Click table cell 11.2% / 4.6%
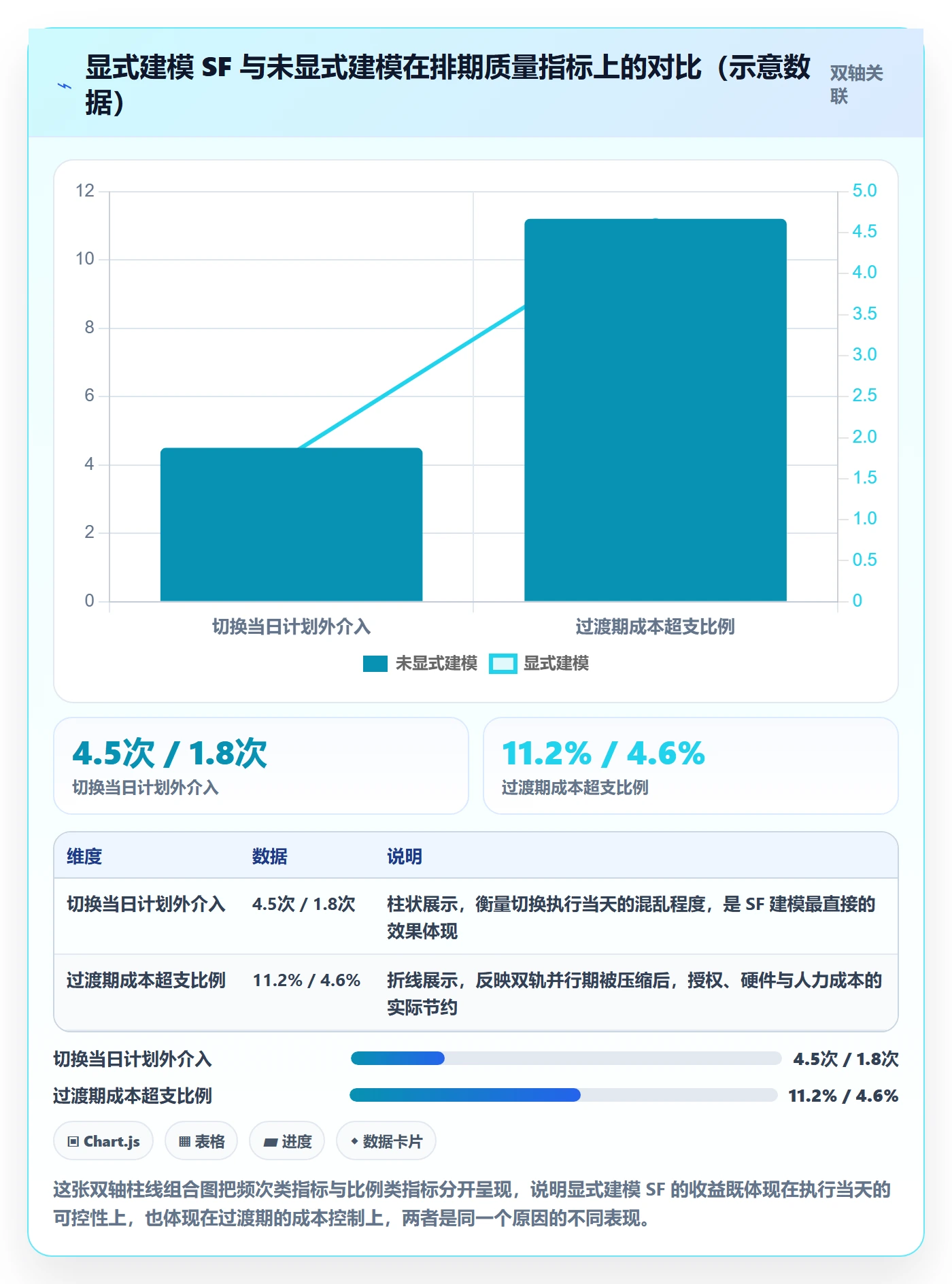Viewport: 952px width, 1284px height. tap(307, 980)
